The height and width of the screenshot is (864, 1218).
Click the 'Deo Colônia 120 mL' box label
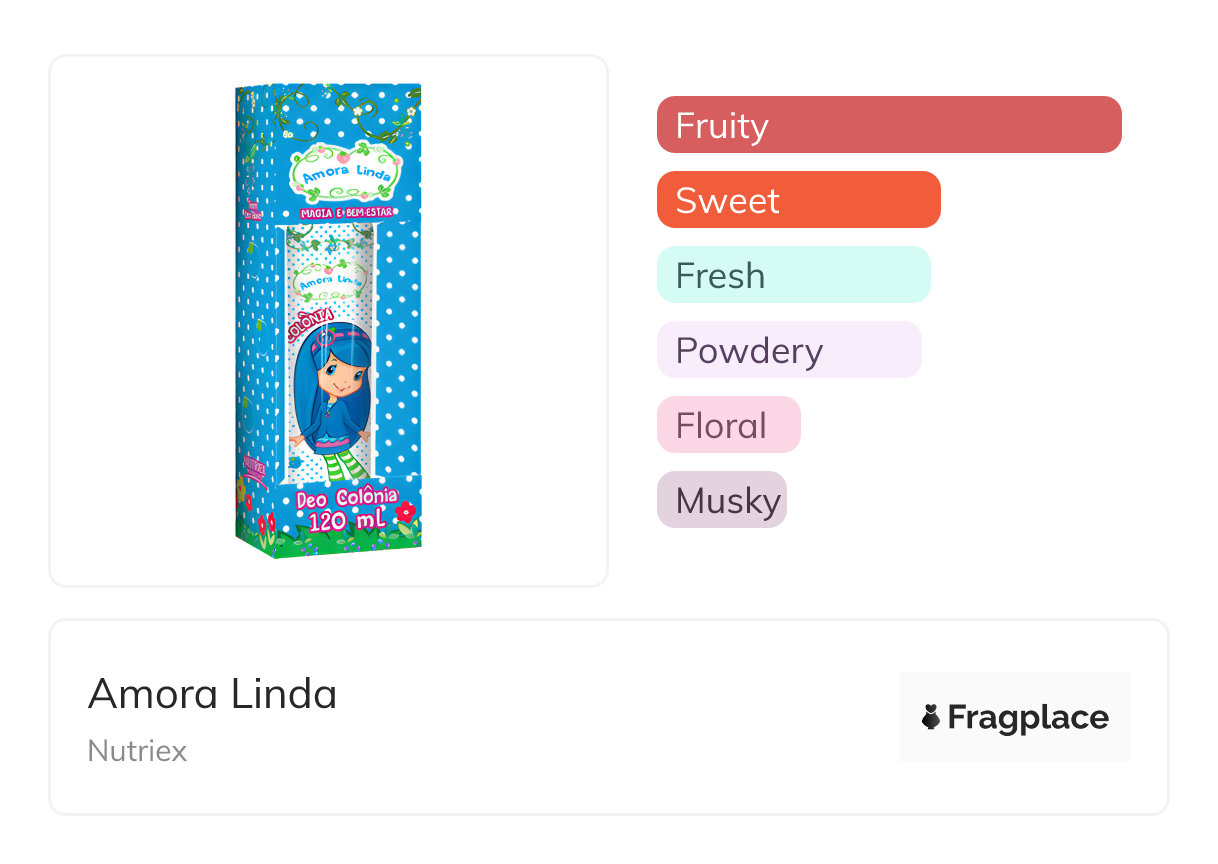(345, 508)
